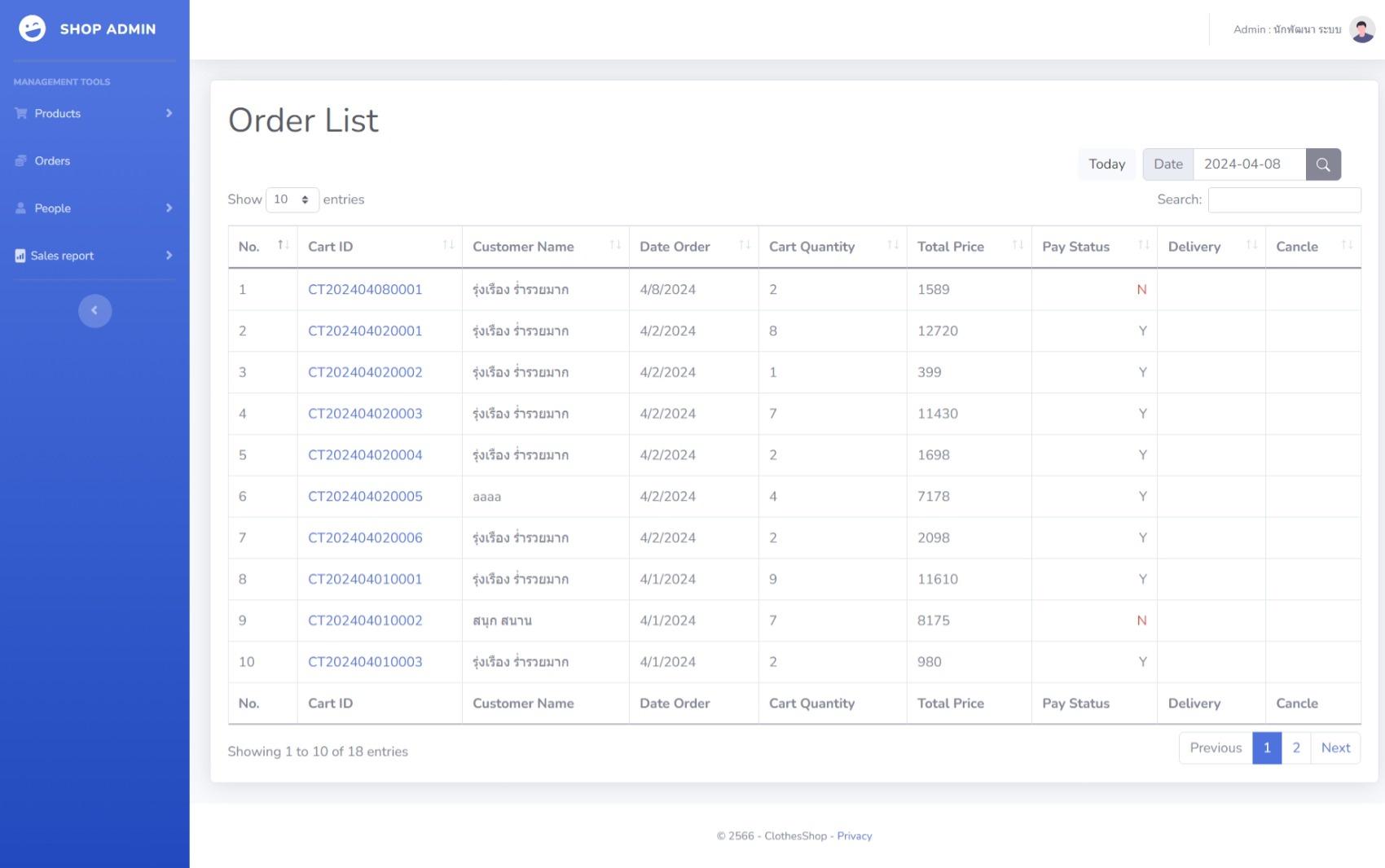
Task: Select the Date filter mode
Action: click(x=1168, y=164)
